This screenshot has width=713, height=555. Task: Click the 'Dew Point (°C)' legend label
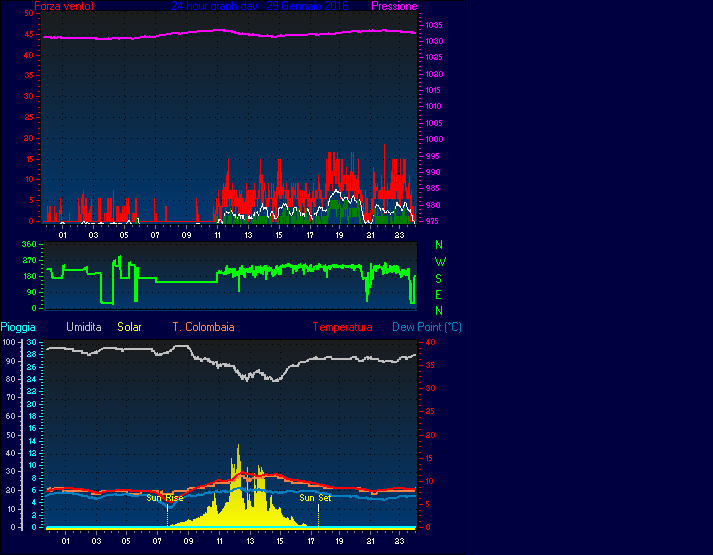tap(427, 327)
